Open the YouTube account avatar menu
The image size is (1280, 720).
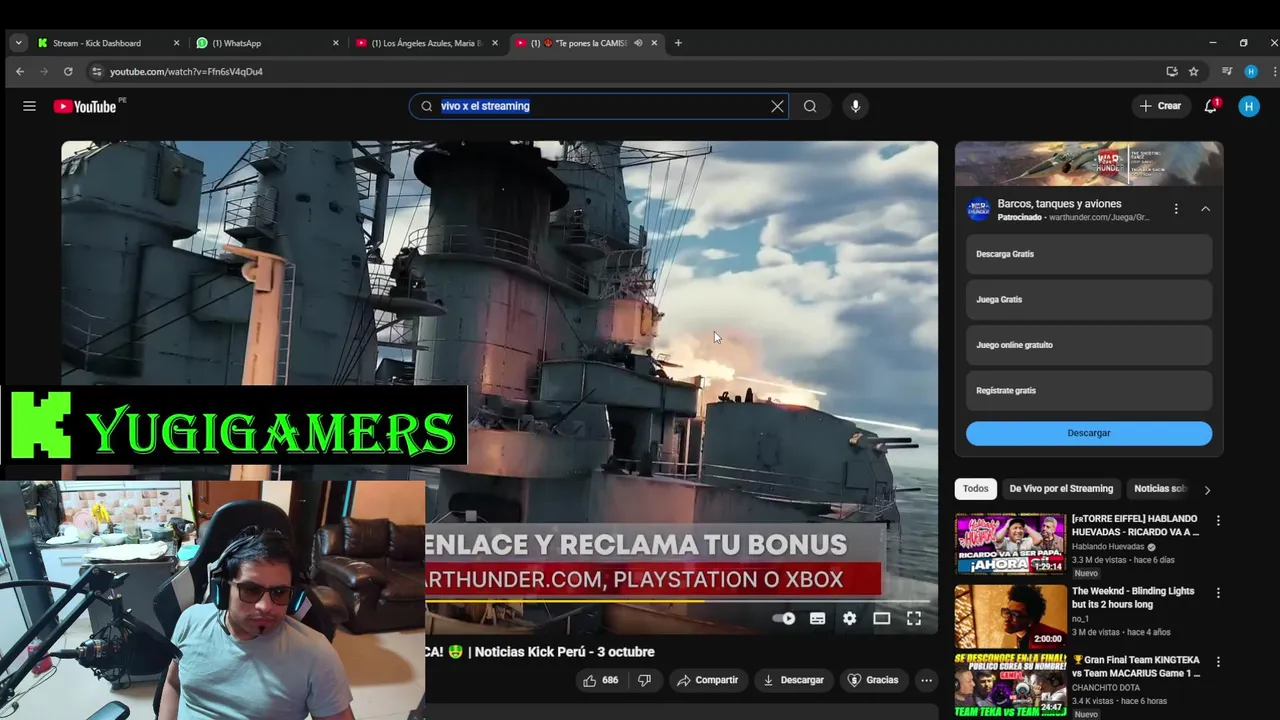click(1249, 106)
